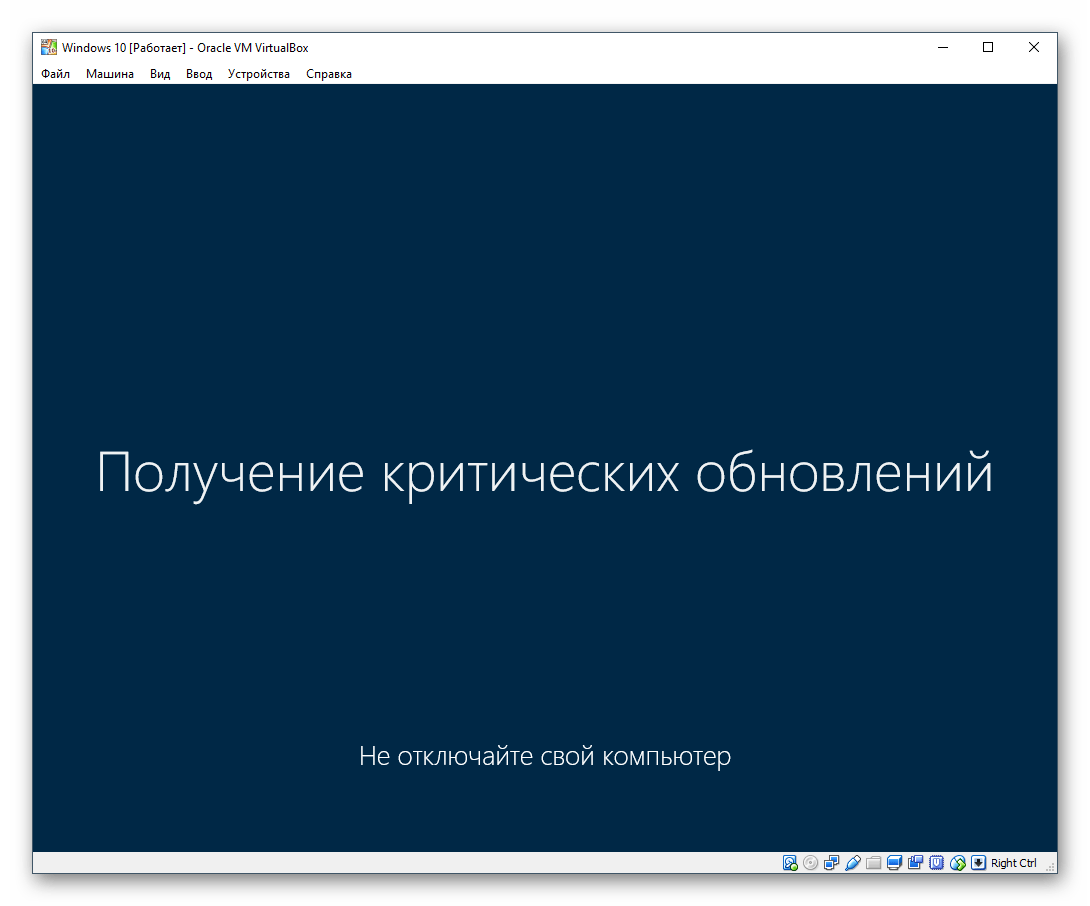Open the shared folders status icon

tap(874, 863)
